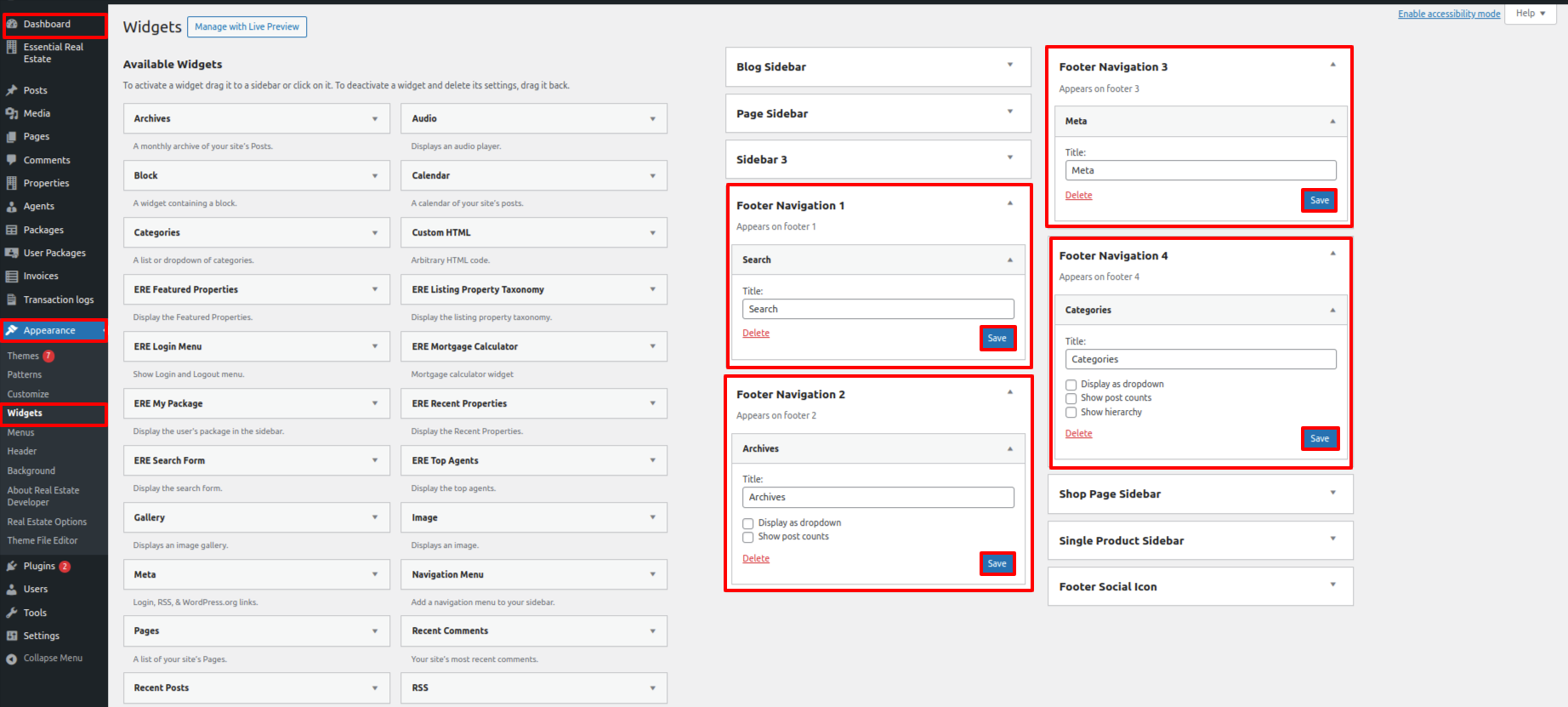
Task: Save the Footer Navigation 1 Search widget
Action: 997,339
